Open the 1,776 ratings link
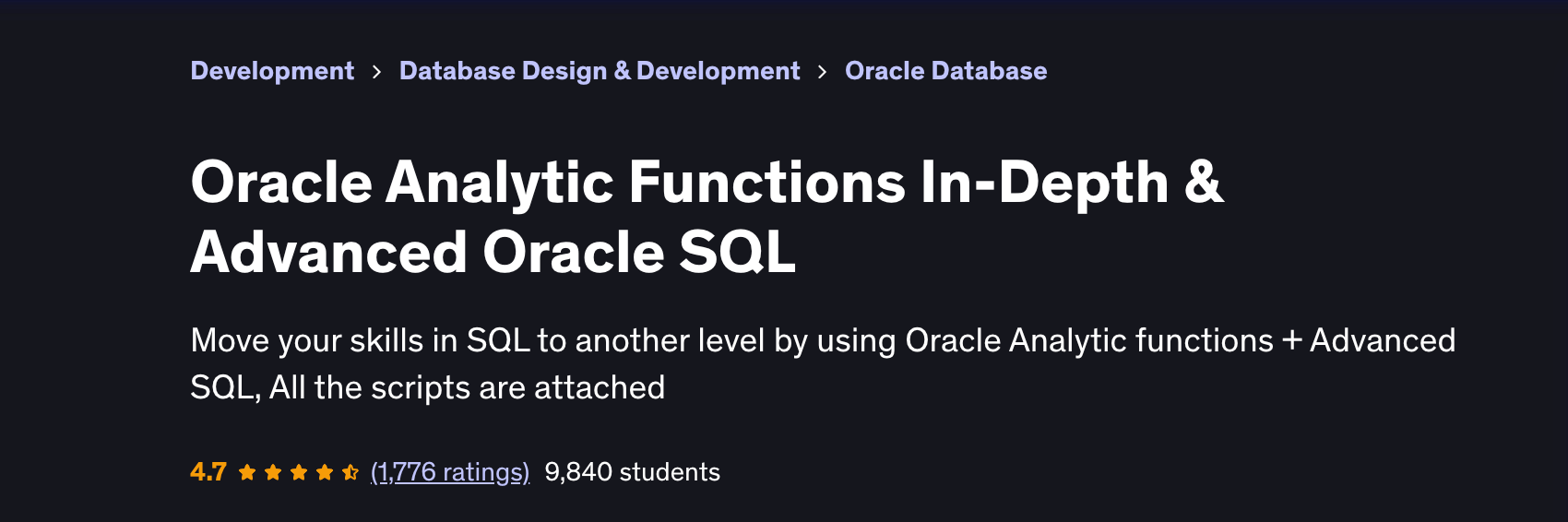Image resolution: width=1568 pixels, height=522 pixels. point(450,472)
